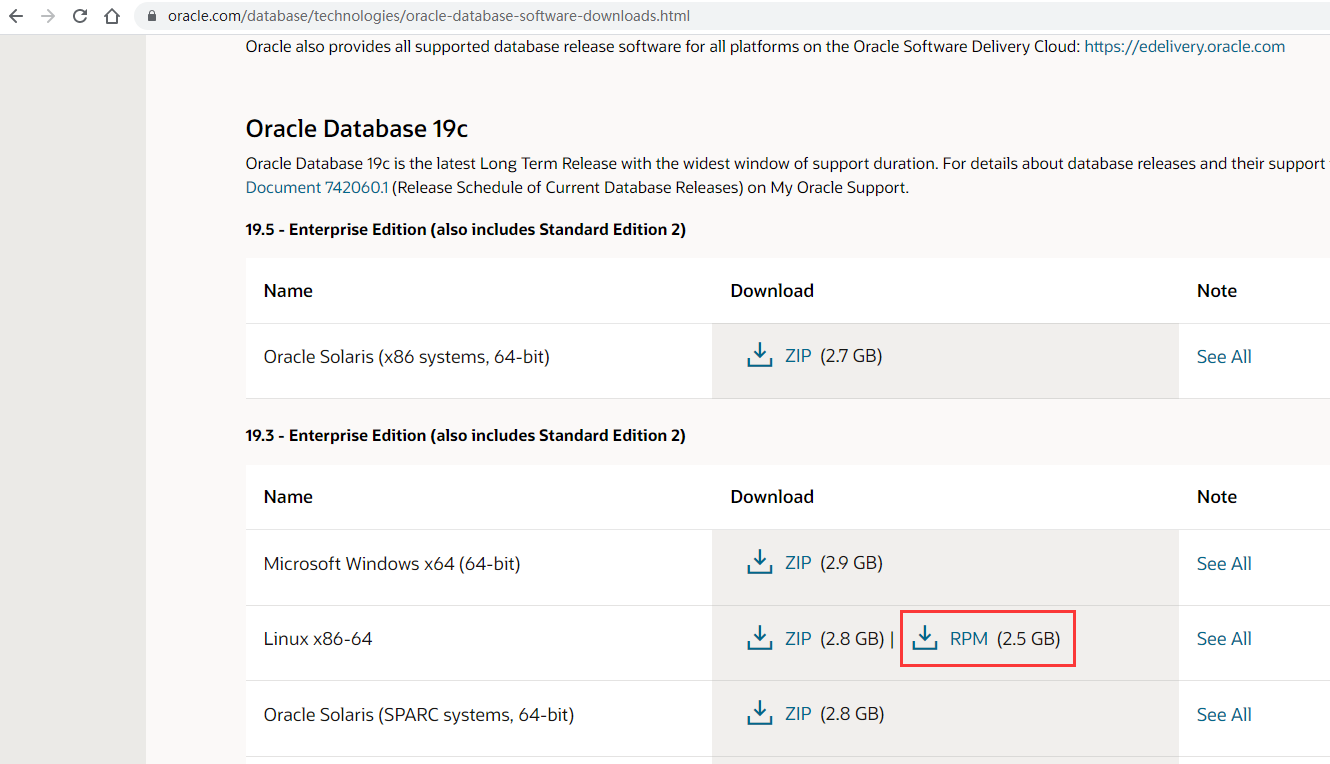1330x764 pixels.
Task: Download Microsoft Windows x64 ZIP (2.9 GB)
Action: [798, 563]
